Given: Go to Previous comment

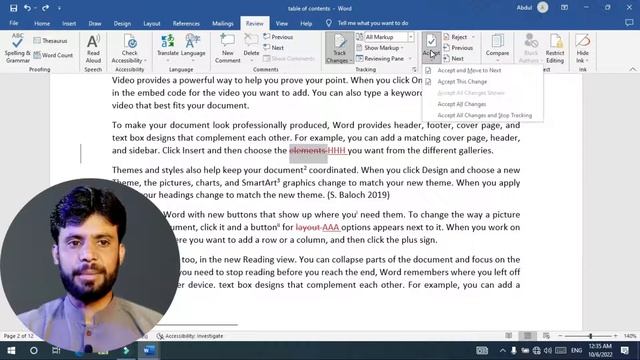Looking at the screenshot, I should (278, 37).
